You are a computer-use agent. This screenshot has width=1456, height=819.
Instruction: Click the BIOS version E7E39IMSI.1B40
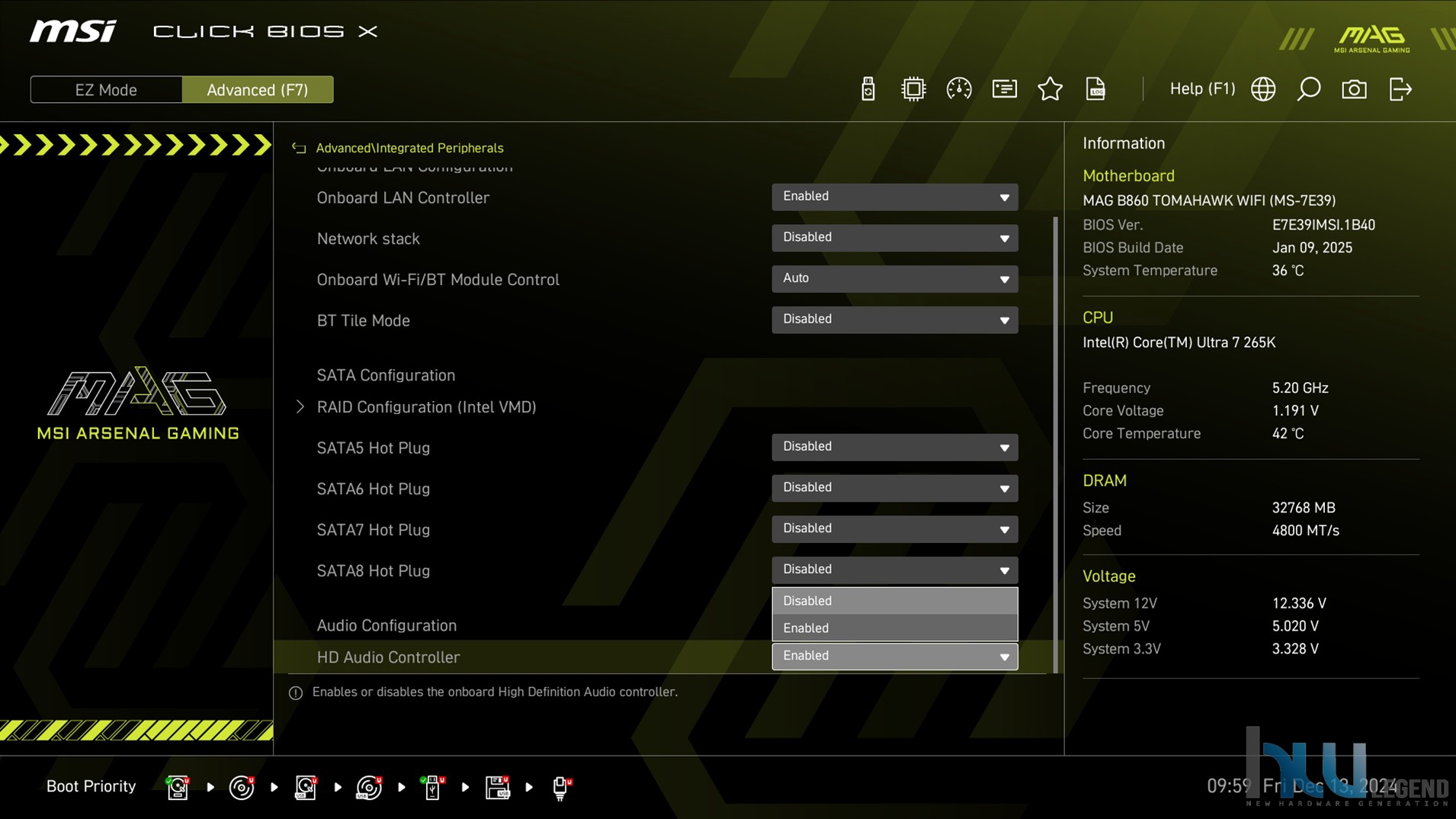(x=1323, y=225)
